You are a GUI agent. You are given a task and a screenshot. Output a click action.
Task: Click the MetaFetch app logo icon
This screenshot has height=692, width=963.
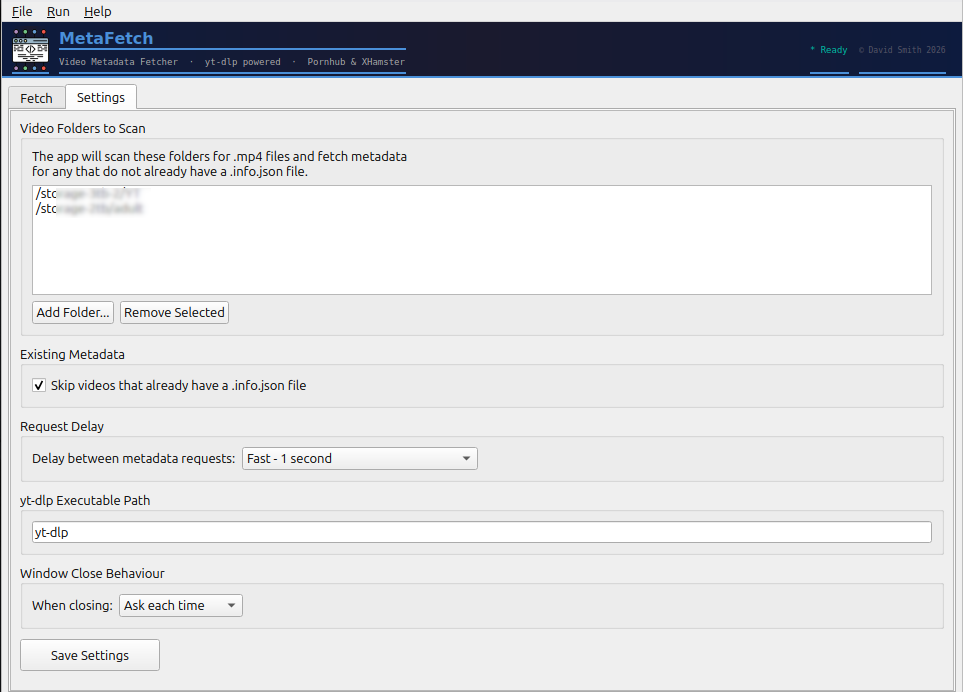29,48
